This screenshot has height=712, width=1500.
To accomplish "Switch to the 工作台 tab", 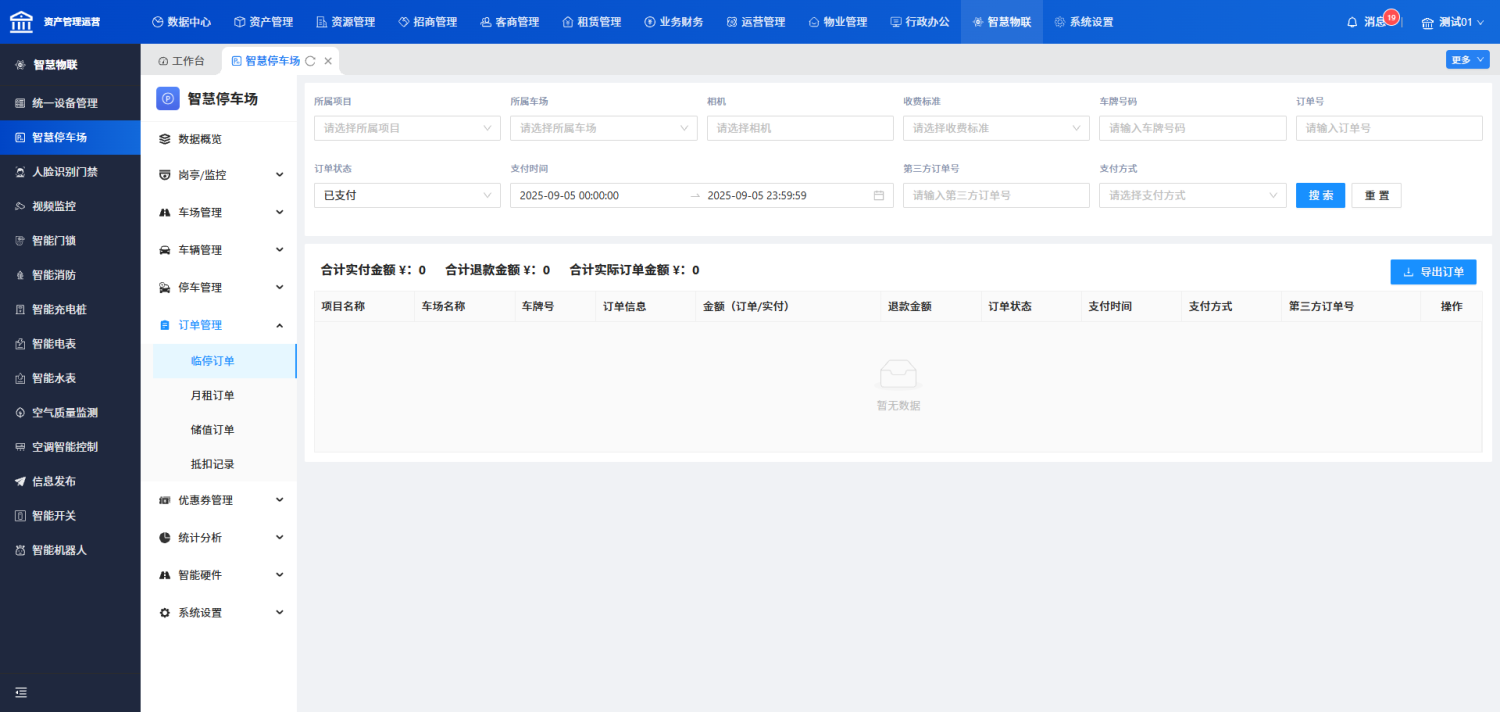I will click(181, 61).
